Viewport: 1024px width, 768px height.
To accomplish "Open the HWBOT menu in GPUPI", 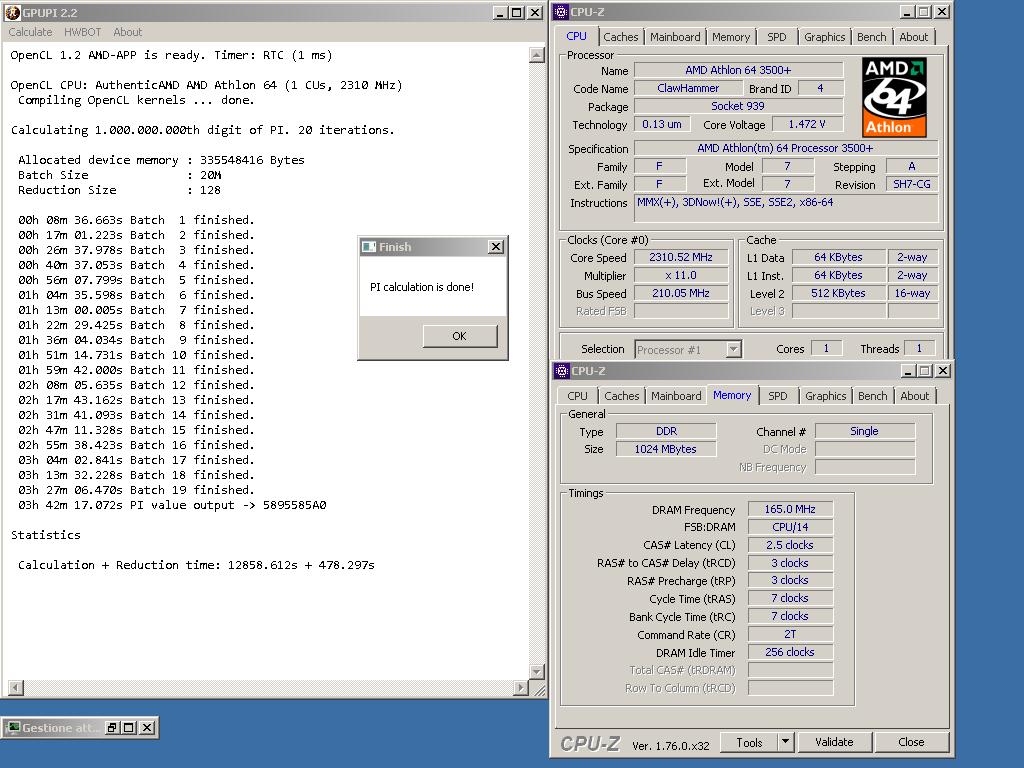I will (82, 32).
